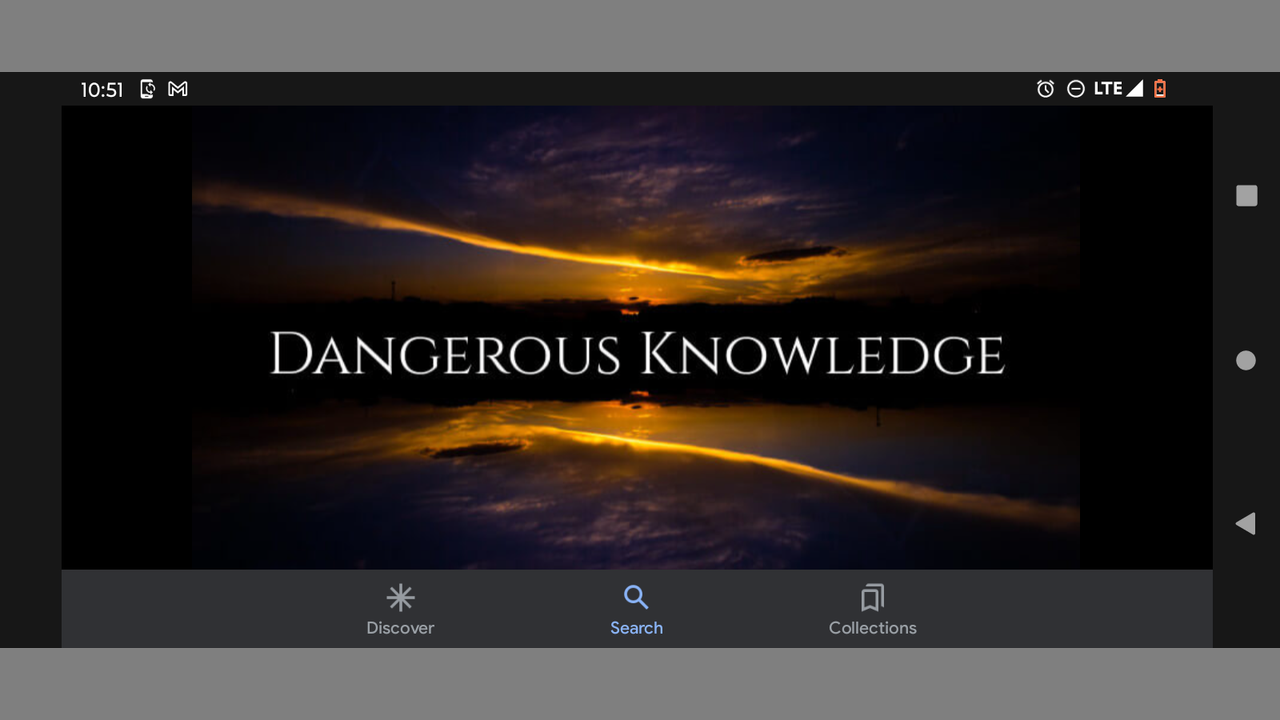Tap the alarm clock status icon
This screenshot has height=720, width=1280.
click(1045, 89)
